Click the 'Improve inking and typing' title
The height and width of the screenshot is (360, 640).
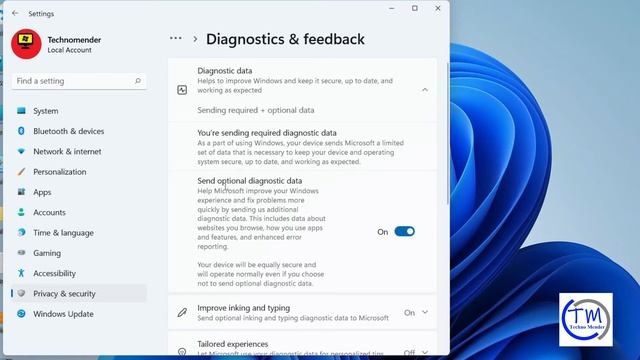point(244,308)
